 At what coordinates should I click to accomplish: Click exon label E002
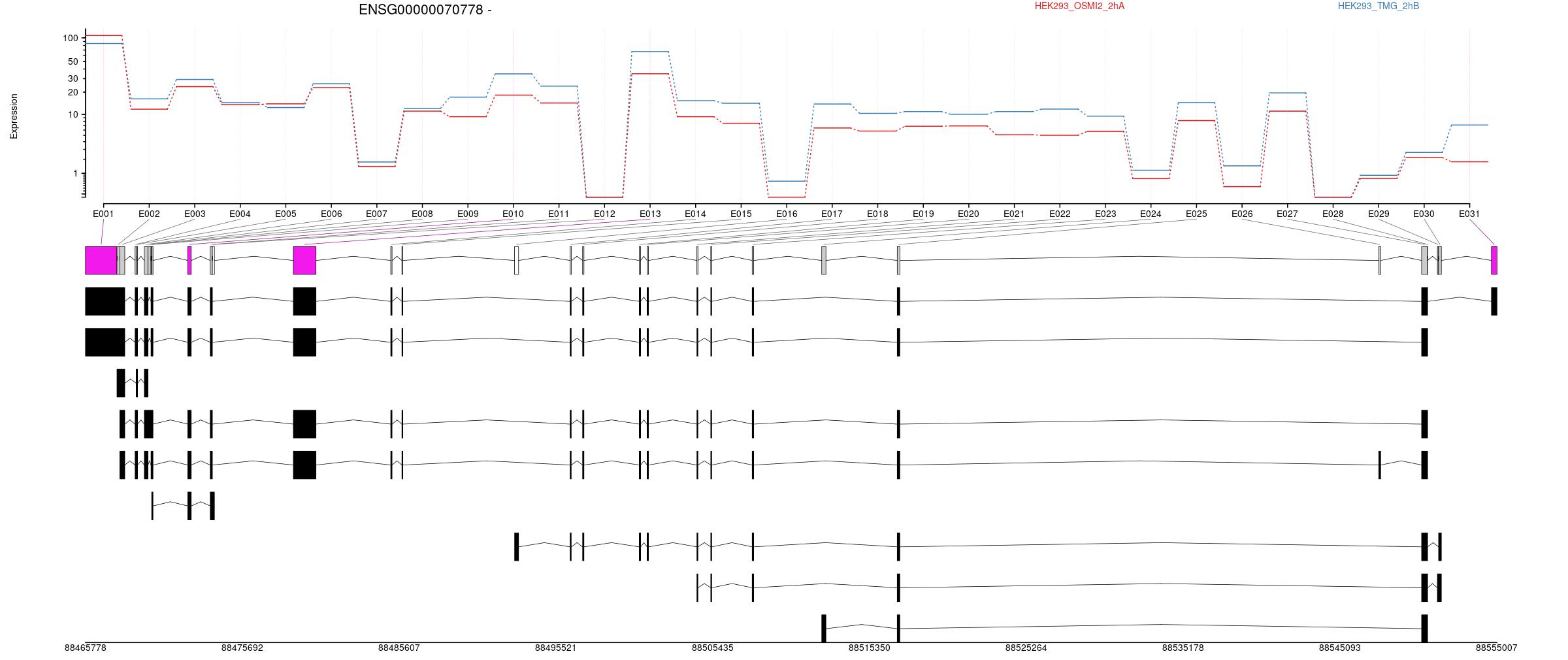[149, 214]
